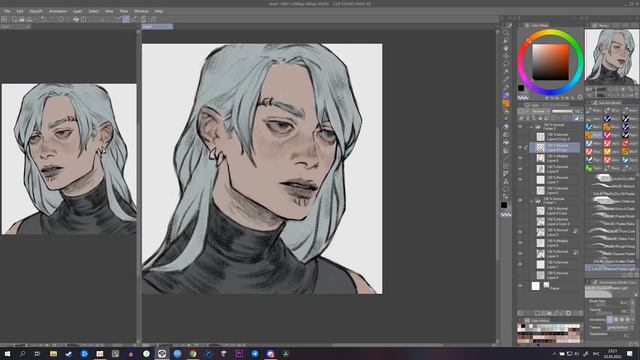The width and height of the screenshot is (640, 360).
Task: Toggle visibility of Folder 2
Action: (520, 127)
